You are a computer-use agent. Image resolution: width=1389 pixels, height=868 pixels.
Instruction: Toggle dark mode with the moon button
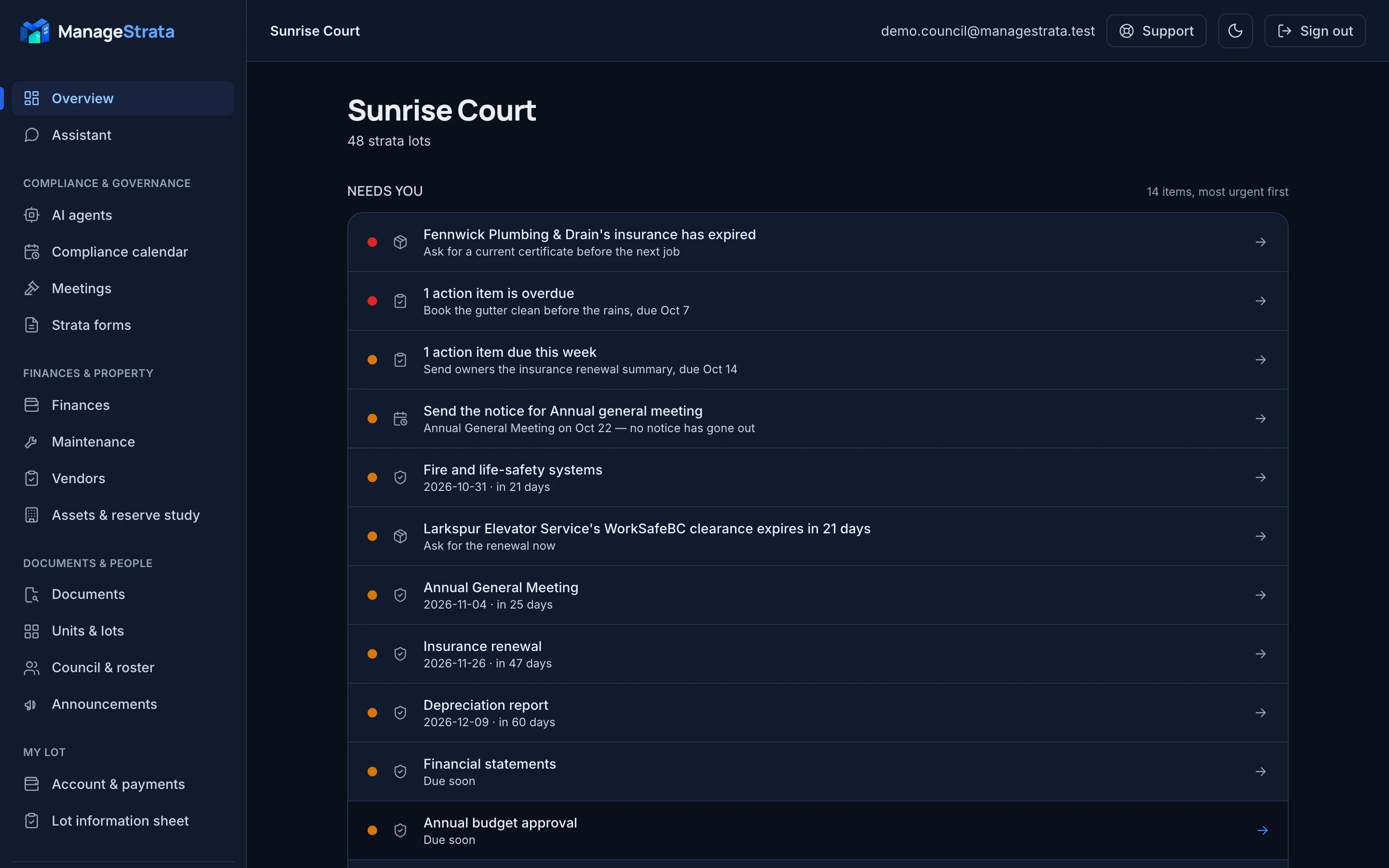tap(1235, 31)
